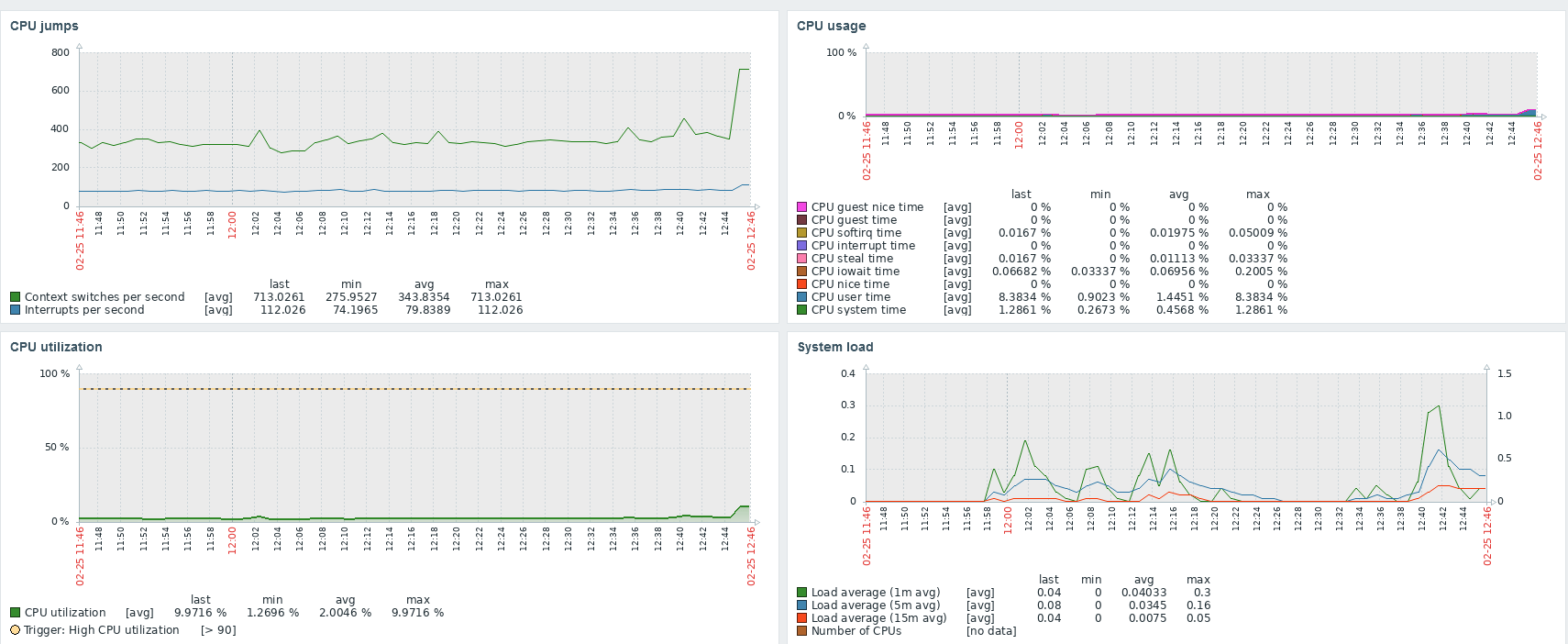1568x644 pixels.
Task: Click the 5m load average max value 0.16
Action: [1198, 605]
